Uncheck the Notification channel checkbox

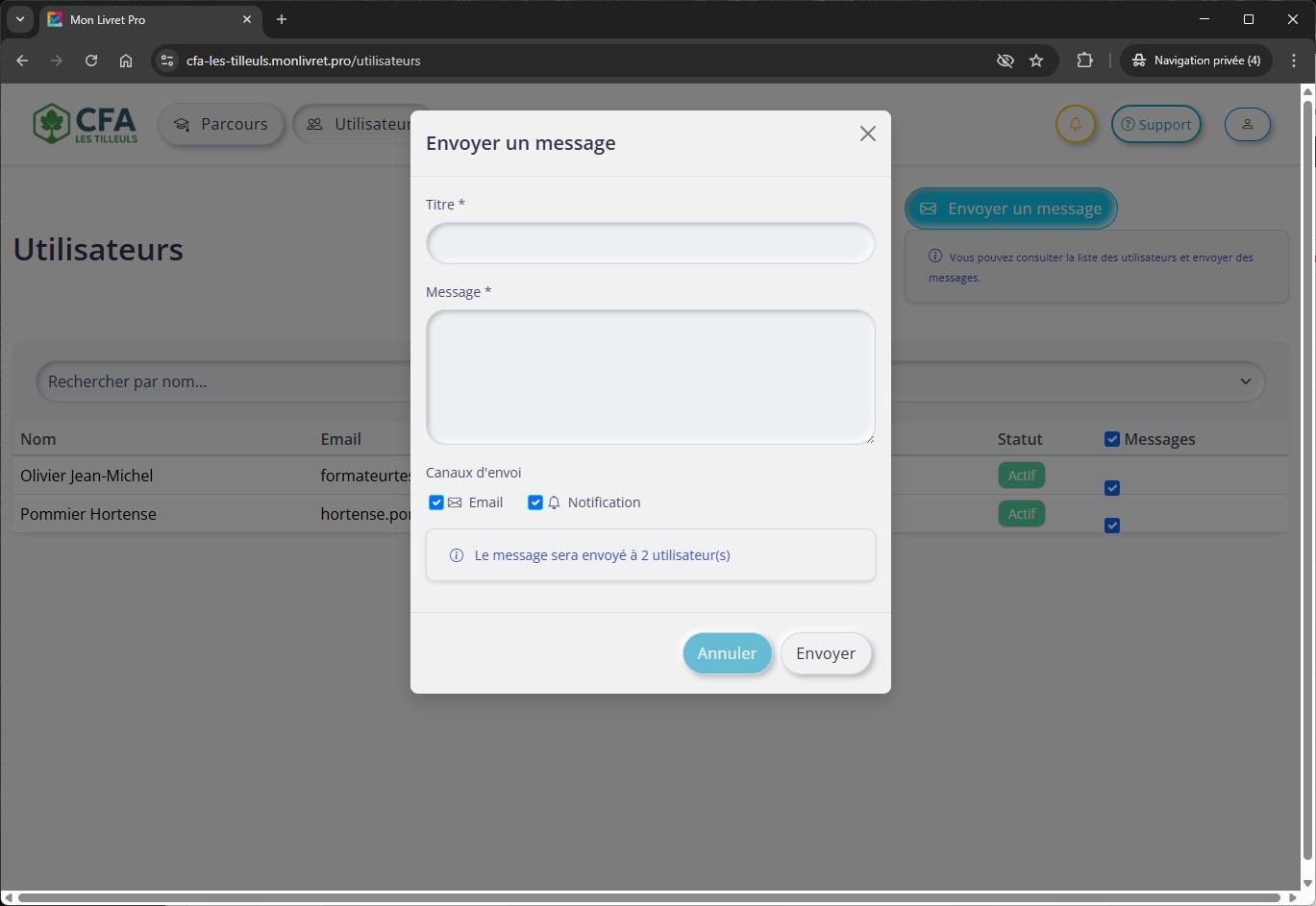(x=535, y=502)
